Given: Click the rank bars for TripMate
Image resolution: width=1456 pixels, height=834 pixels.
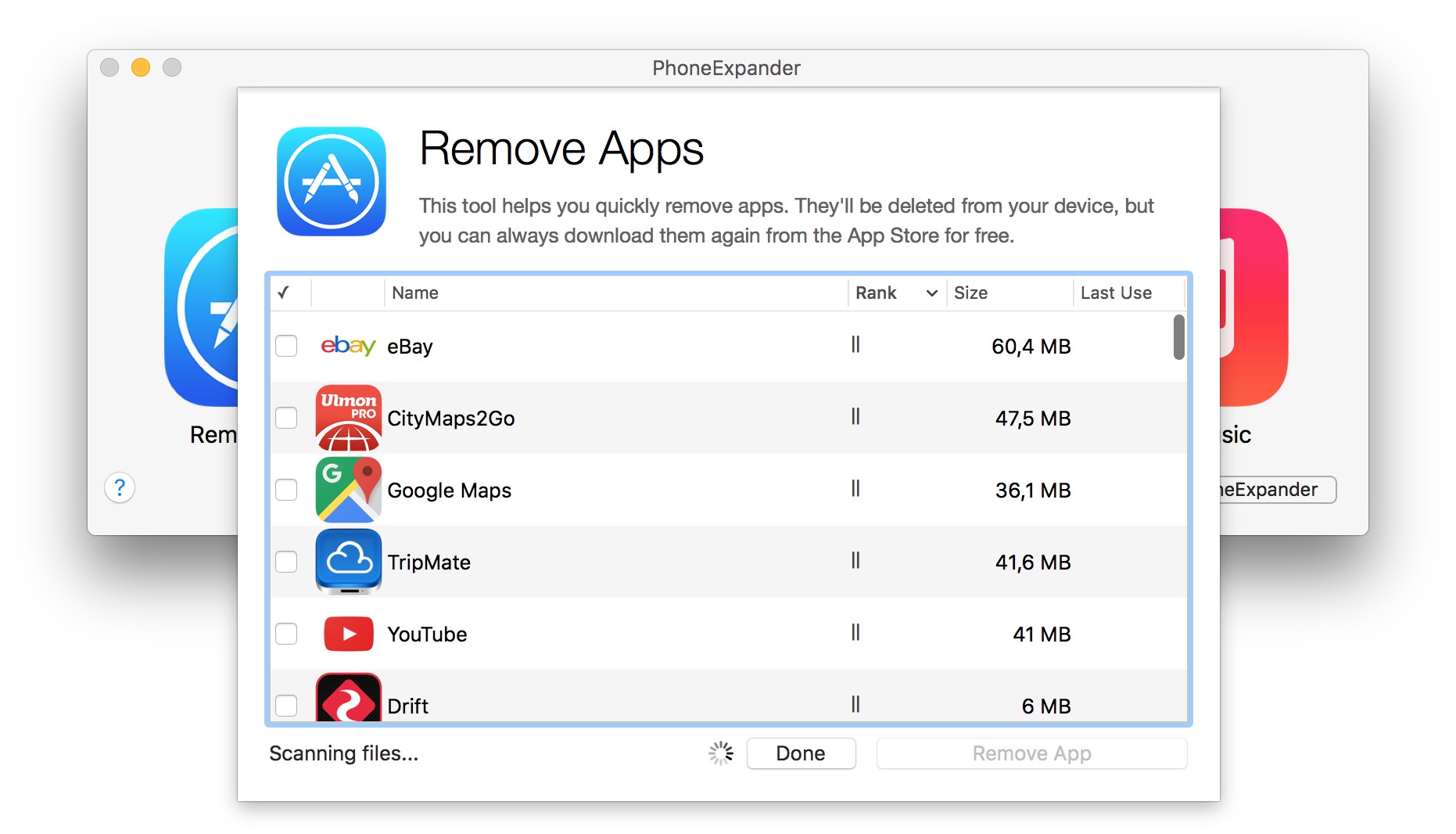Looking at the screenshot, I should [x=855, y=560].
